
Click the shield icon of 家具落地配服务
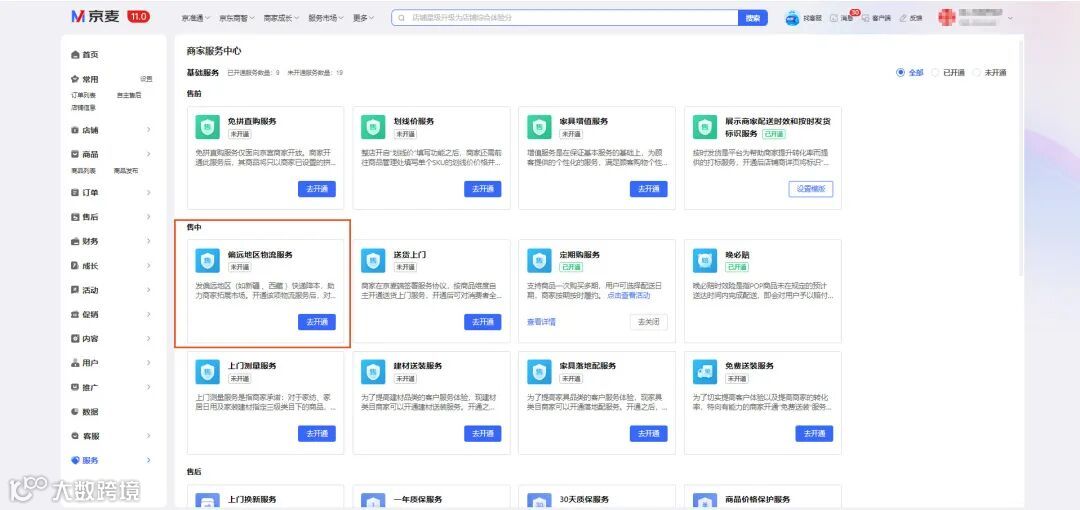coord(539,372)
